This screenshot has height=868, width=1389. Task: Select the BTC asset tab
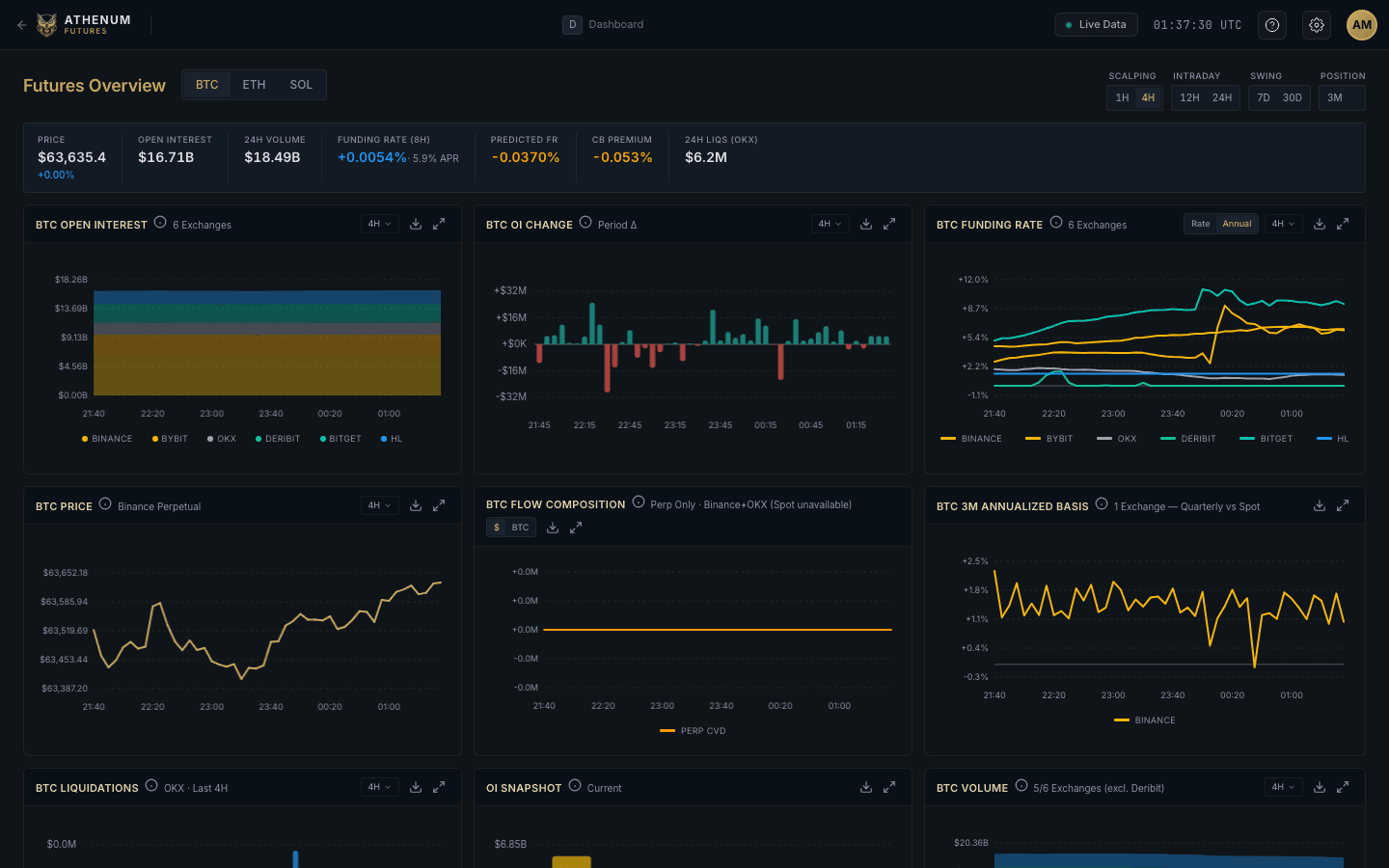[x=207, y=85]
